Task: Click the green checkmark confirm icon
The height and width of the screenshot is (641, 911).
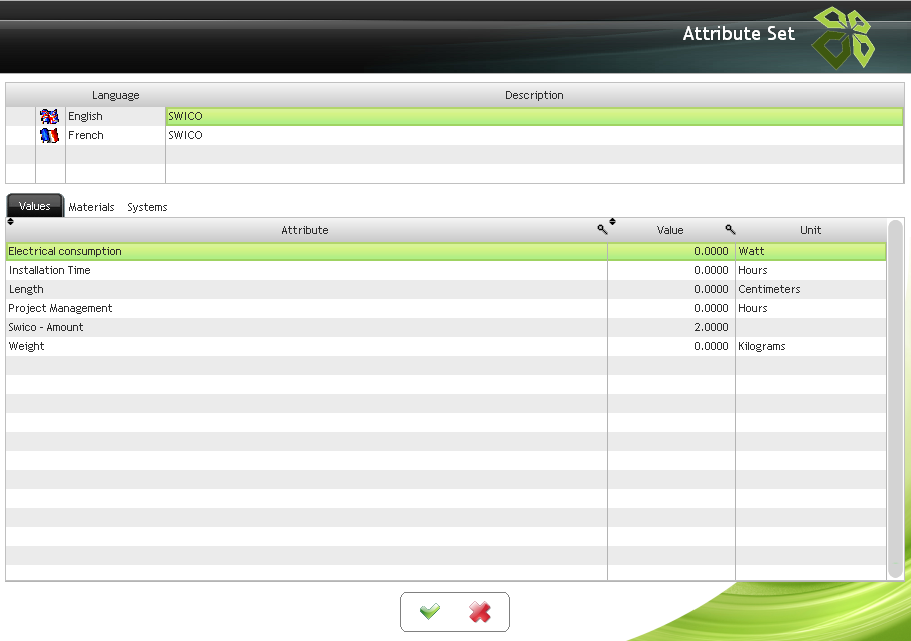Action: pyautogui.click(x=430, y=612)
